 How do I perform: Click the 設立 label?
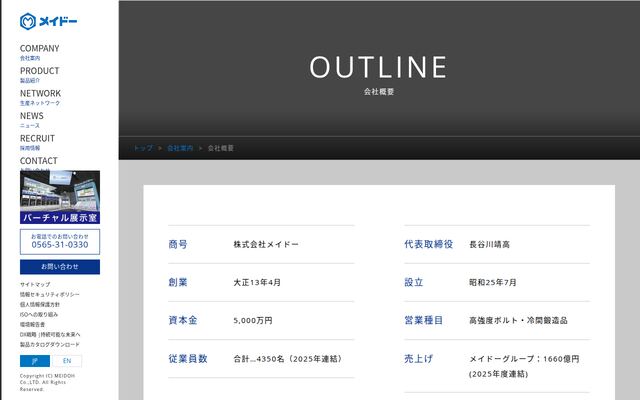414,282
